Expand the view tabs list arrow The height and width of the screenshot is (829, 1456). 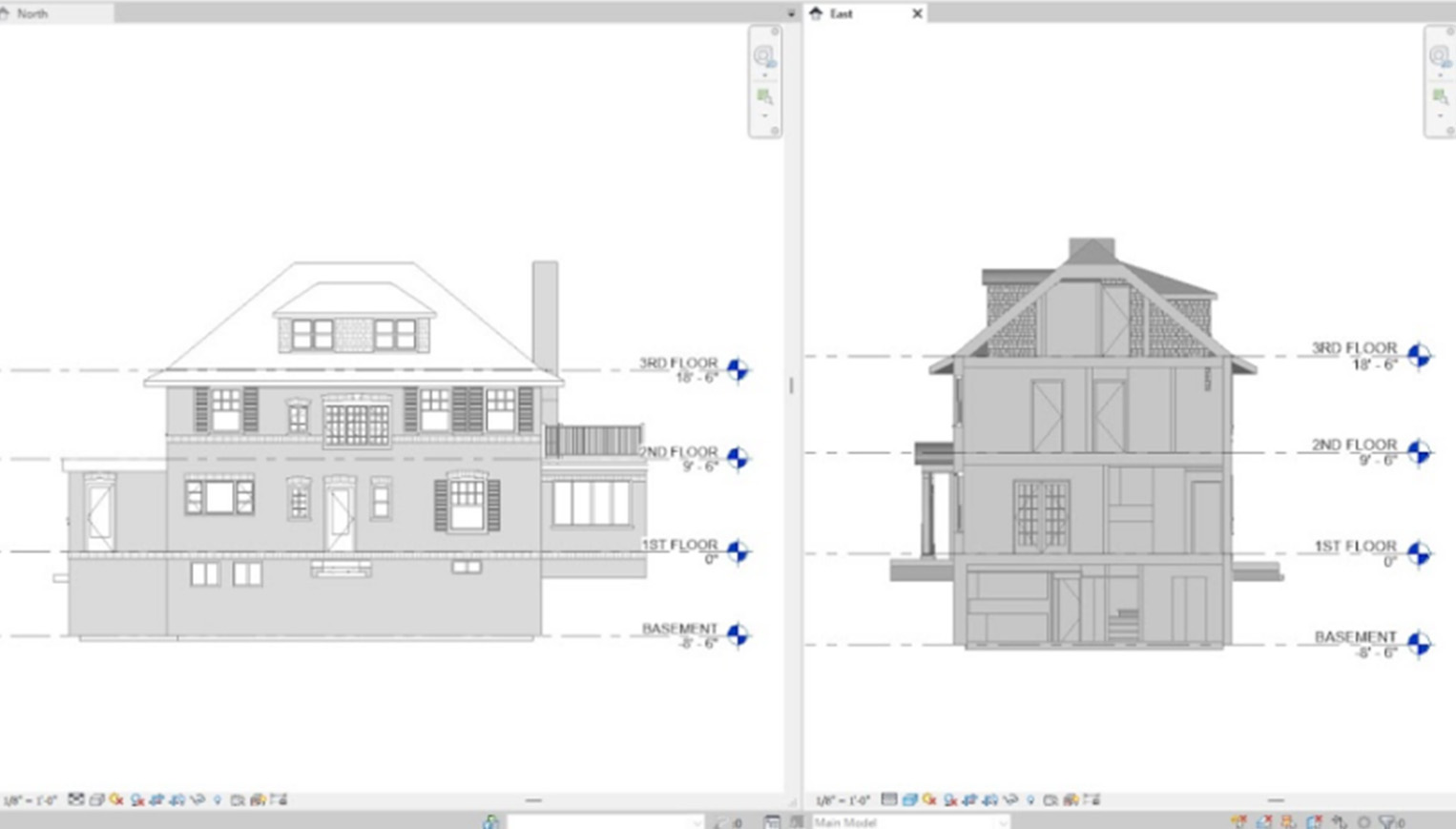(790, 13)
